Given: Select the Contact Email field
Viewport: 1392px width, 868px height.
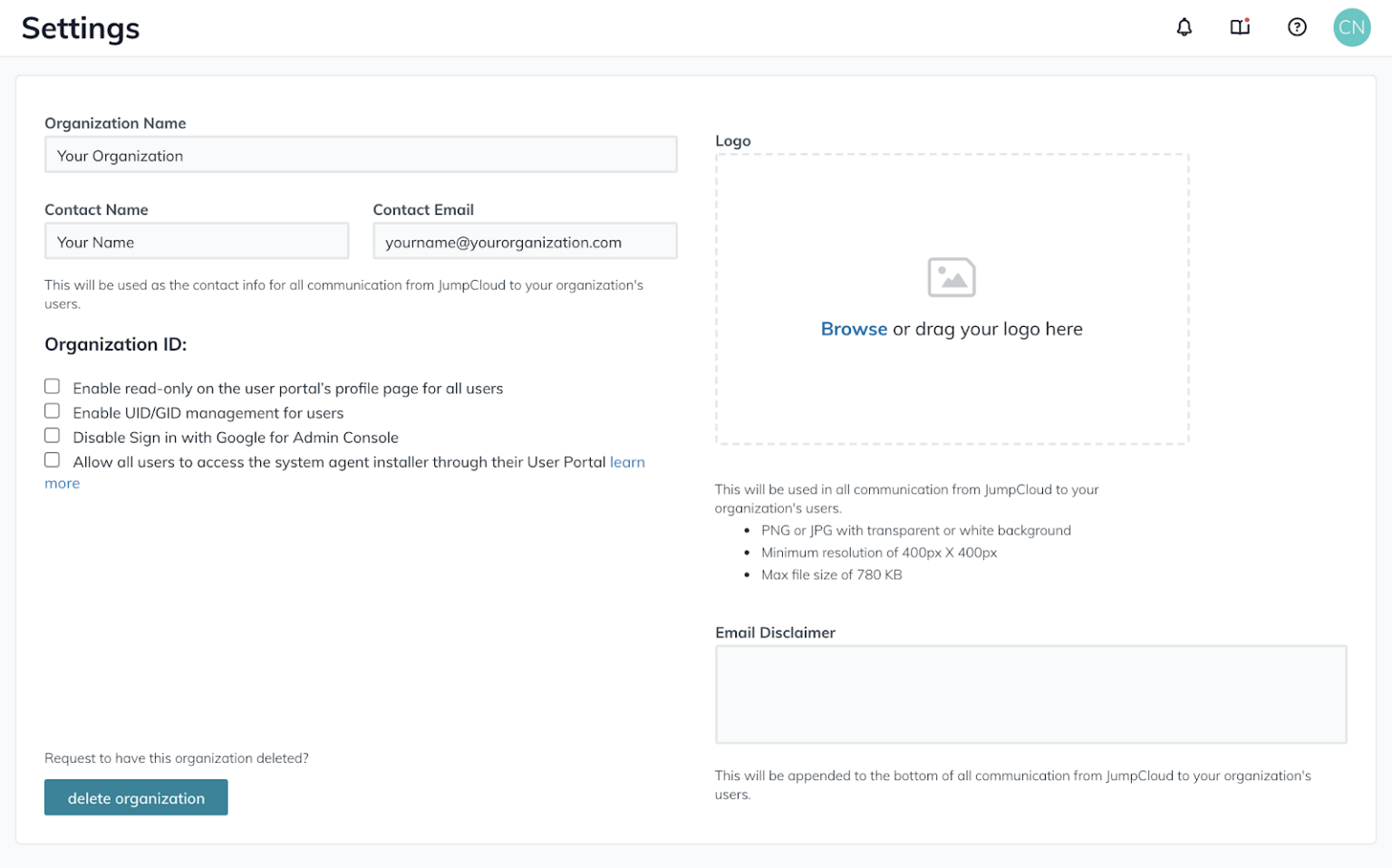Looking at the screenshot, I should (525, 241).
